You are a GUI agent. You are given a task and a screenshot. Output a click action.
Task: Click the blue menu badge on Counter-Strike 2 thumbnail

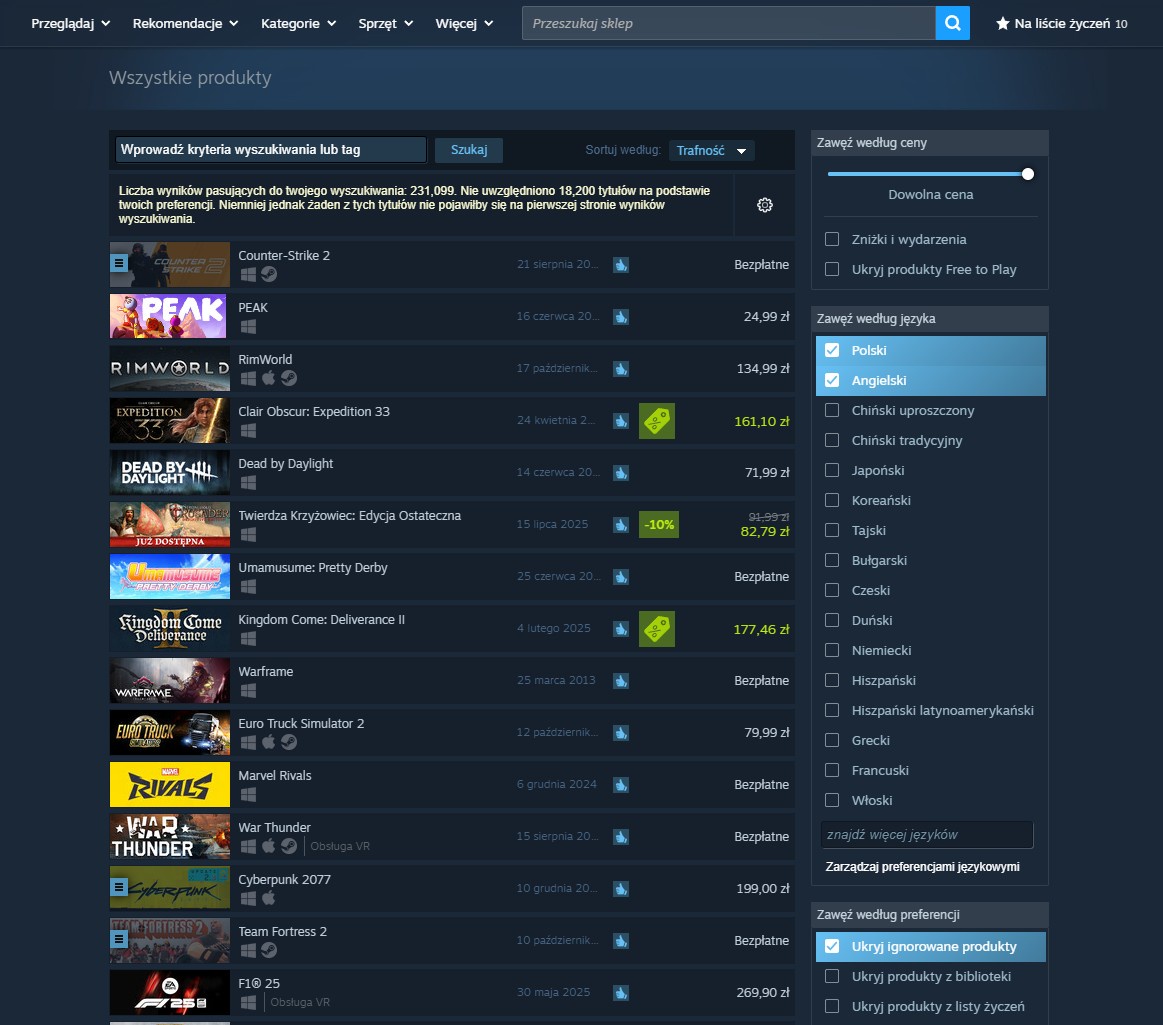pos(119,263)
